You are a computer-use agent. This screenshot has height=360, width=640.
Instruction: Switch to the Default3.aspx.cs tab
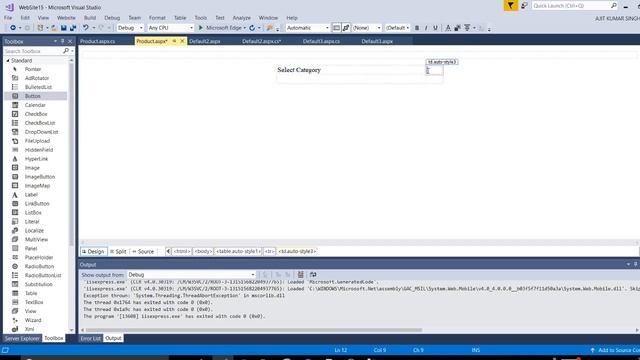321,41
